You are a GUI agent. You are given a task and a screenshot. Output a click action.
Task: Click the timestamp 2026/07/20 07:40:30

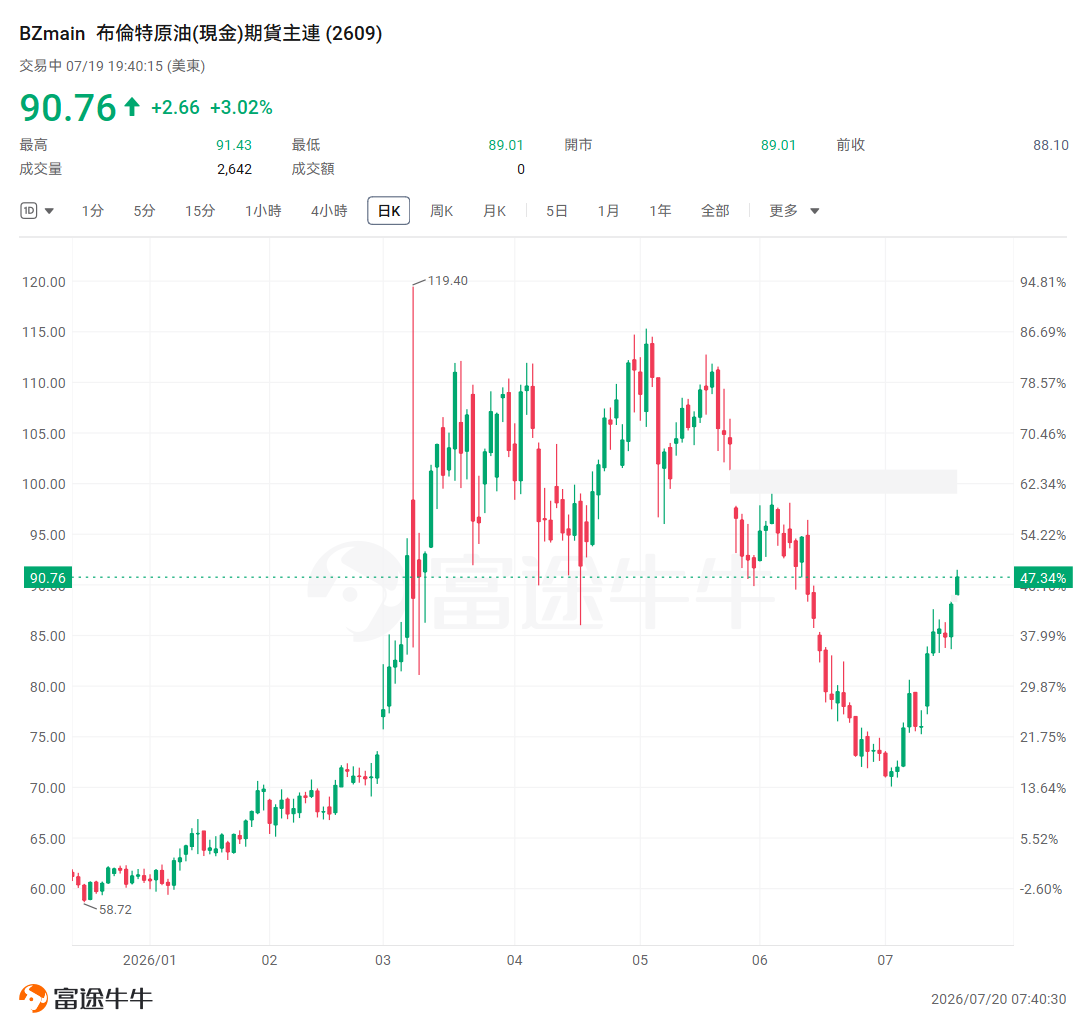pyautogui.click(x=999, y=998)
